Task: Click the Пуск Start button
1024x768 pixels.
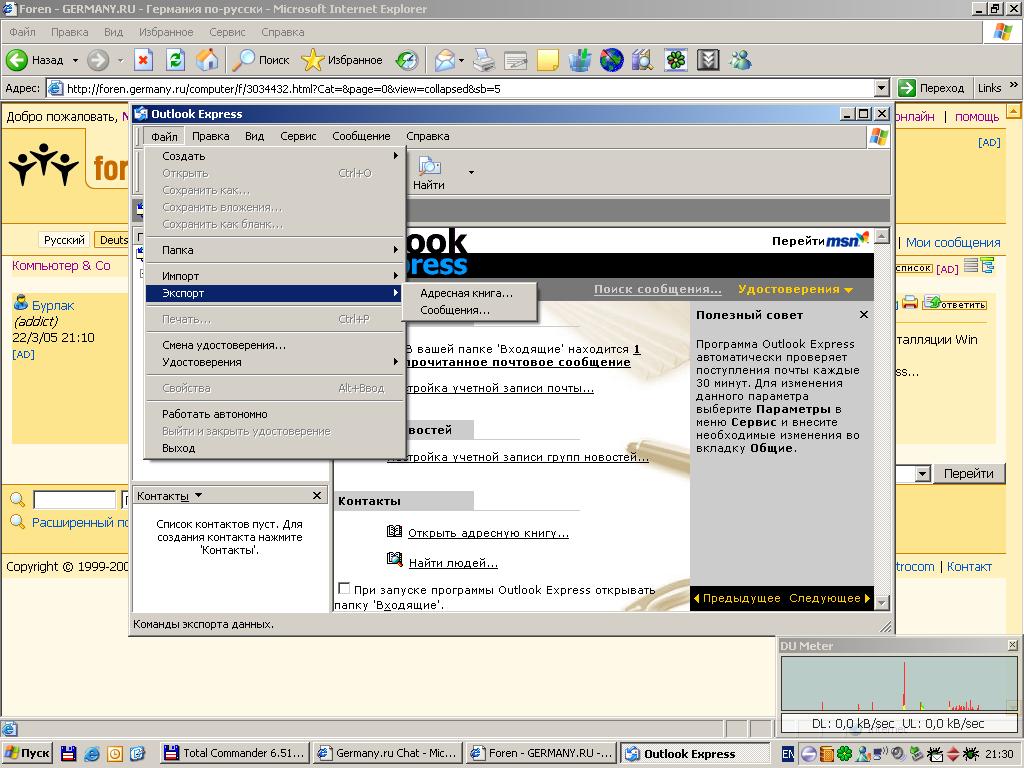Action: (27, 753)
